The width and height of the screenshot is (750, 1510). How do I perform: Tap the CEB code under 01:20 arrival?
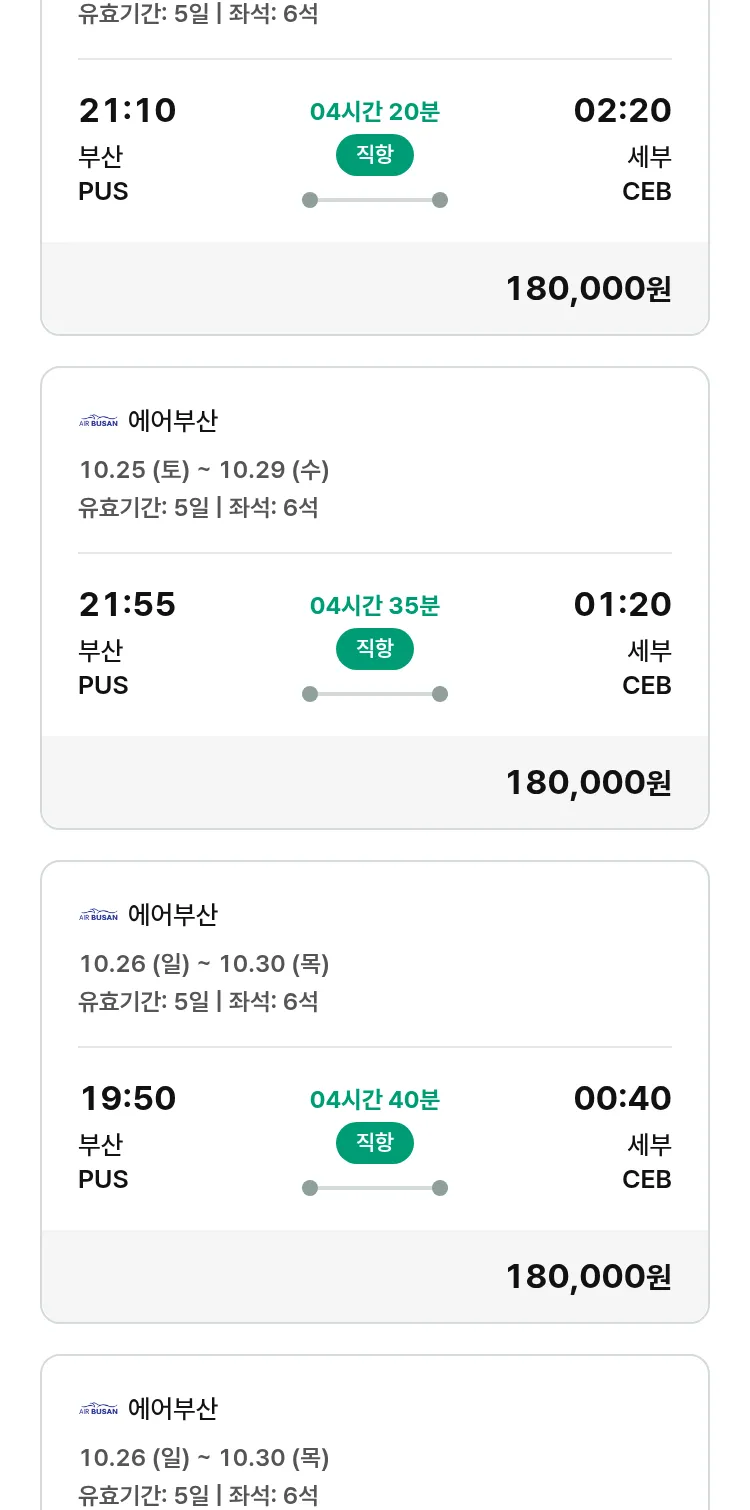coord(646,686)
